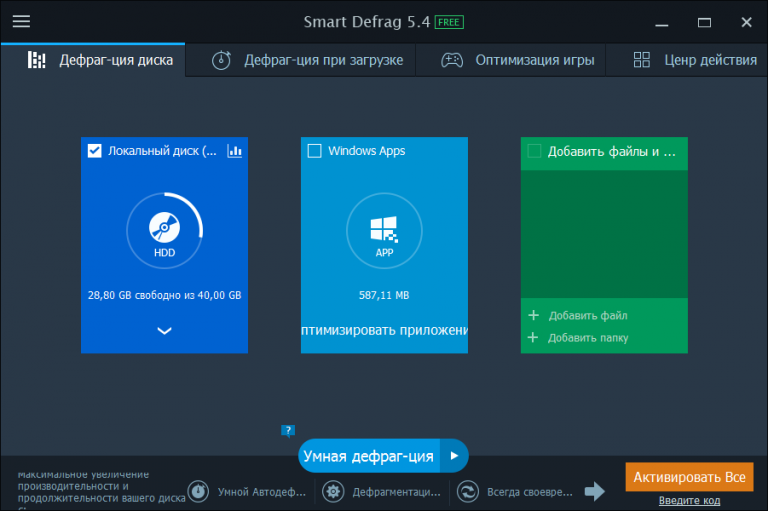
Task: Click the FREE edition badge
Action: (x=449, y=22)
